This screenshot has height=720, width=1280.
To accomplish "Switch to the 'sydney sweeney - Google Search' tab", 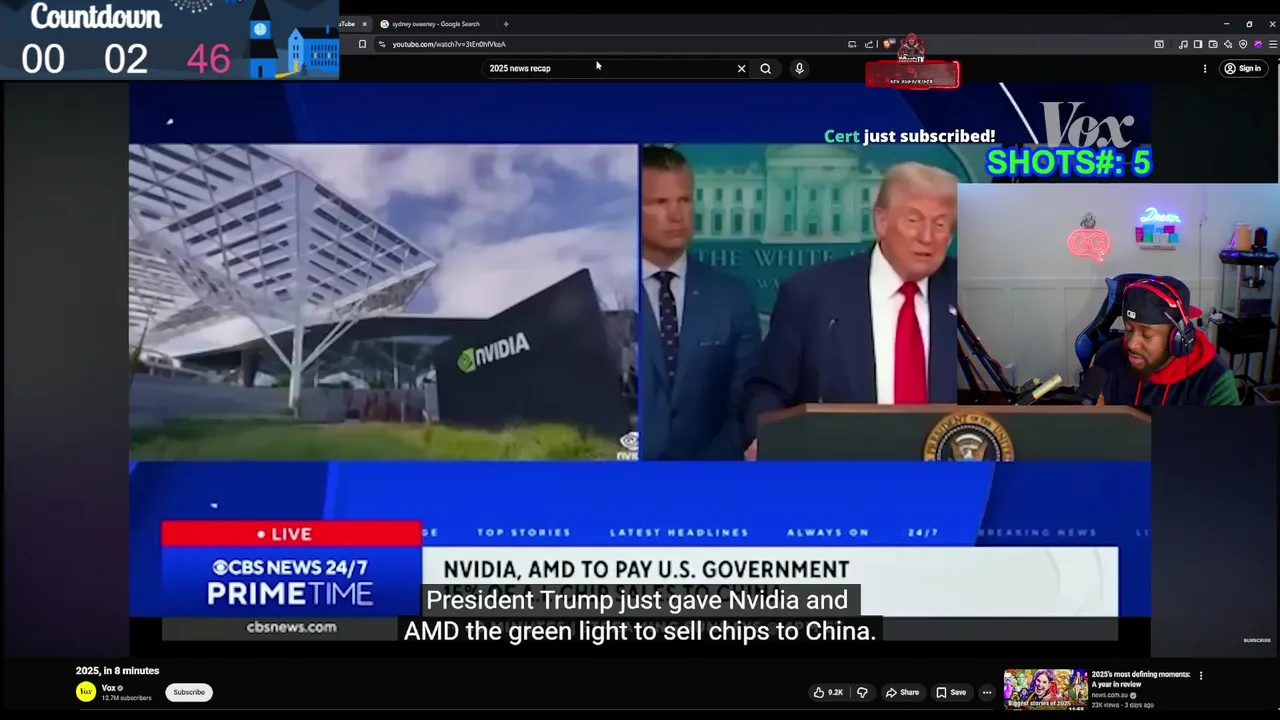I will tap(436, 24).
